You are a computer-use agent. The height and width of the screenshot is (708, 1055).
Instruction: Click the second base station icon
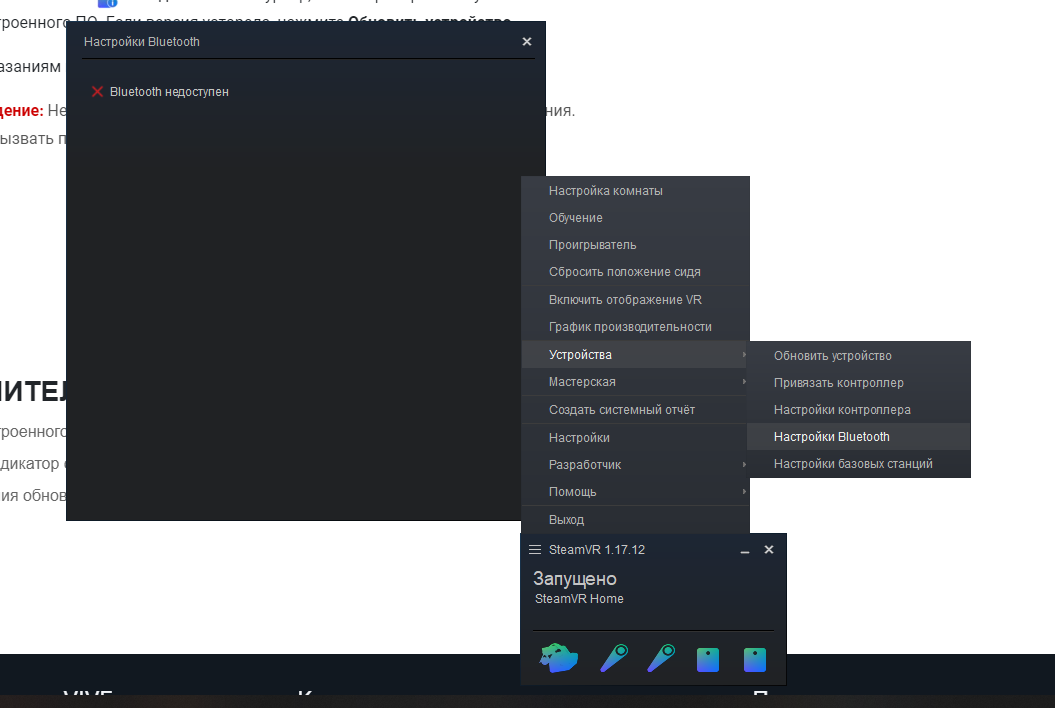pos(755,660)
